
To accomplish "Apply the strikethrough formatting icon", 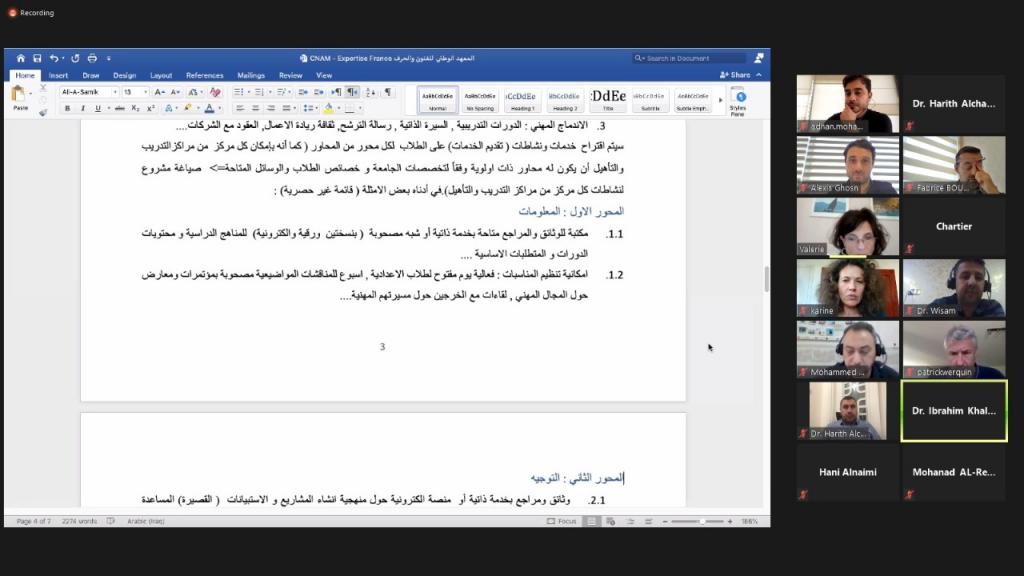I will tap(119, 108).
